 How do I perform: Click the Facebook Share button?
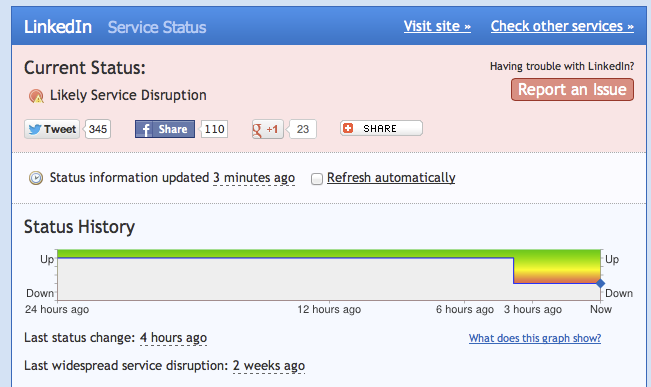point(165,129)
